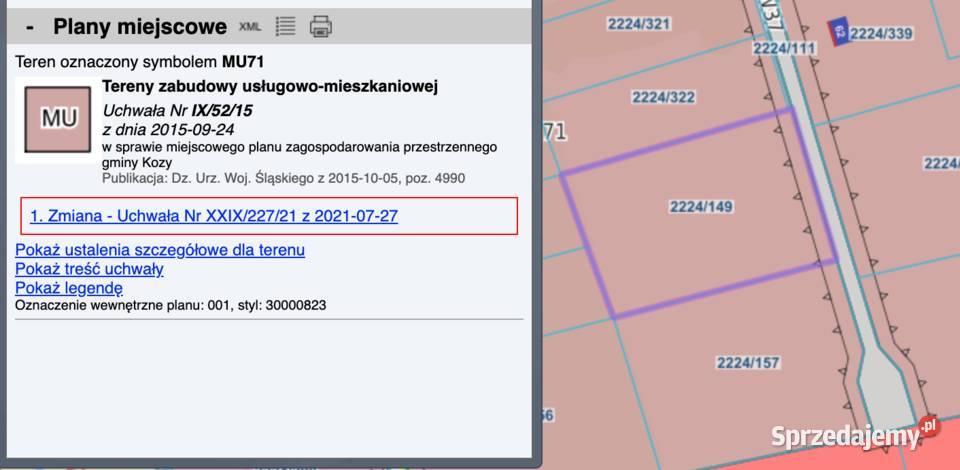Click the list view icon
Screen dimensions: 960x470
(x=285, y=26)
